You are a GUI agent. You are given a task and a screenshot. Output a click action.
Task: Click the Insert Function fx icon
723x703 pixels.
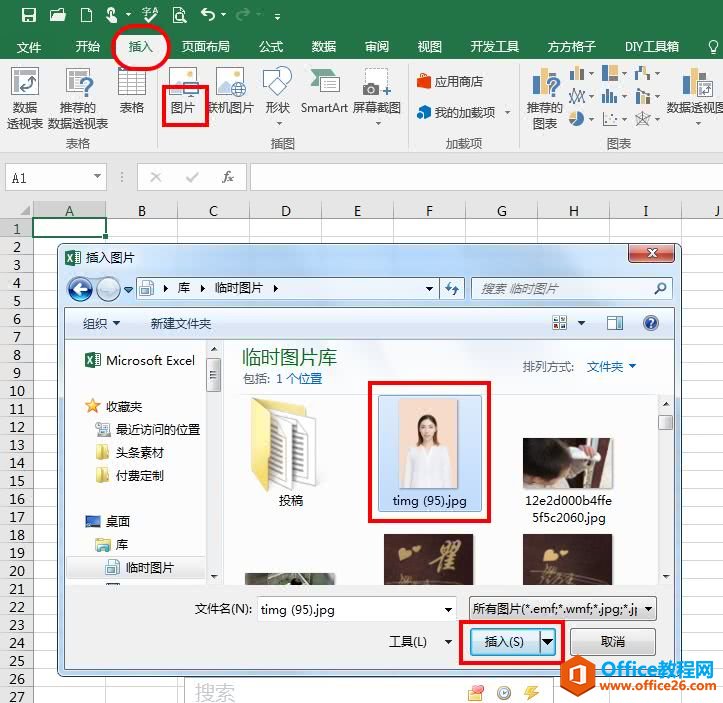click(228, 177)
